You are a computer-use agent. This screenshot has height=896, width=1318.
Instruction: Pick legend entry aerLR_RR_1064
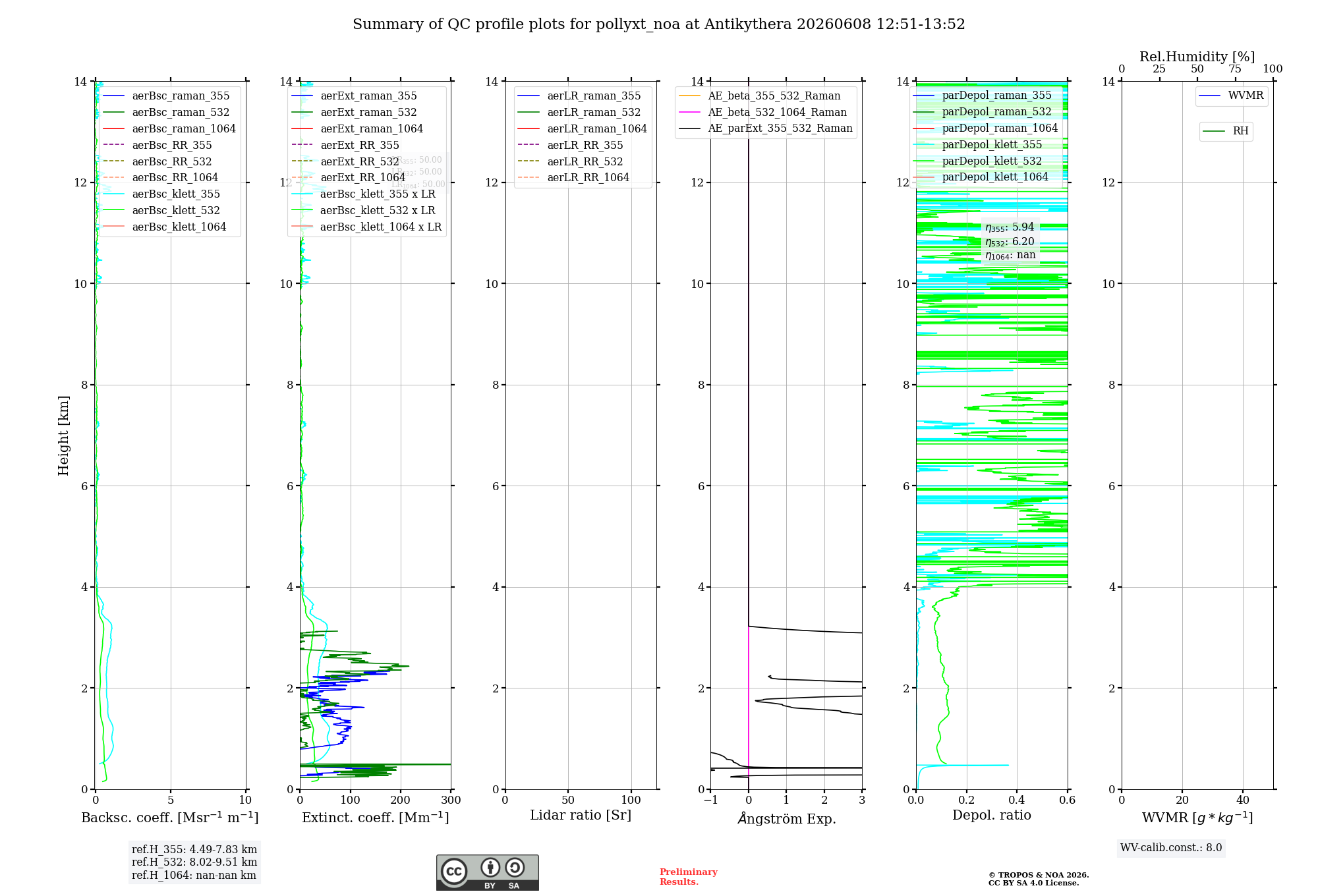(x=574, y=178)
